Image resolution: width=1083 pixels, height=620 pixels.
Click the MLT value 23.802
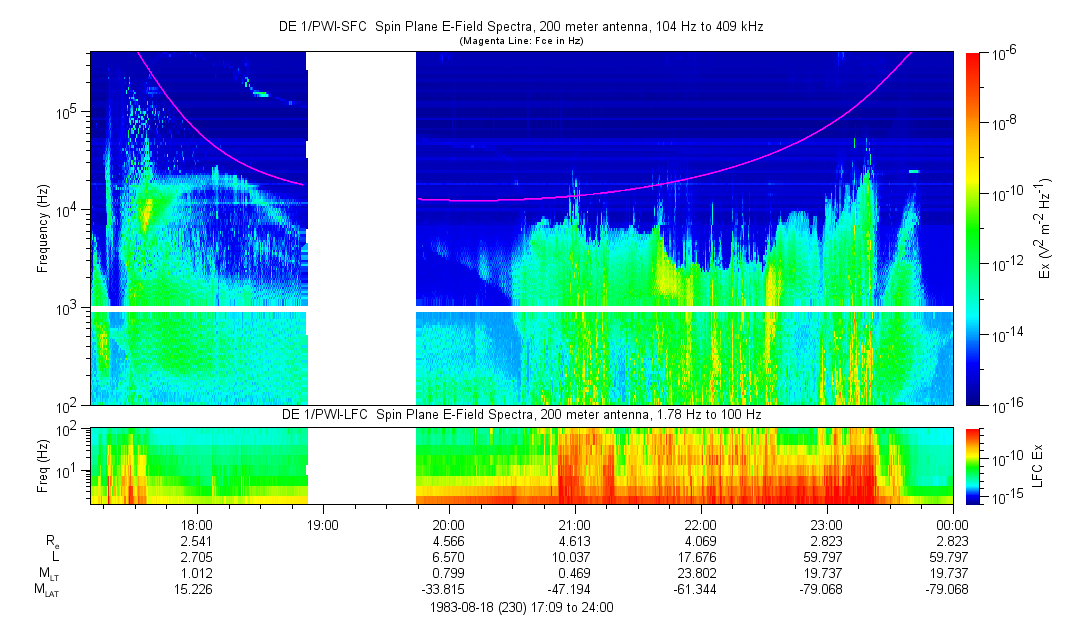tap(700, 573)
